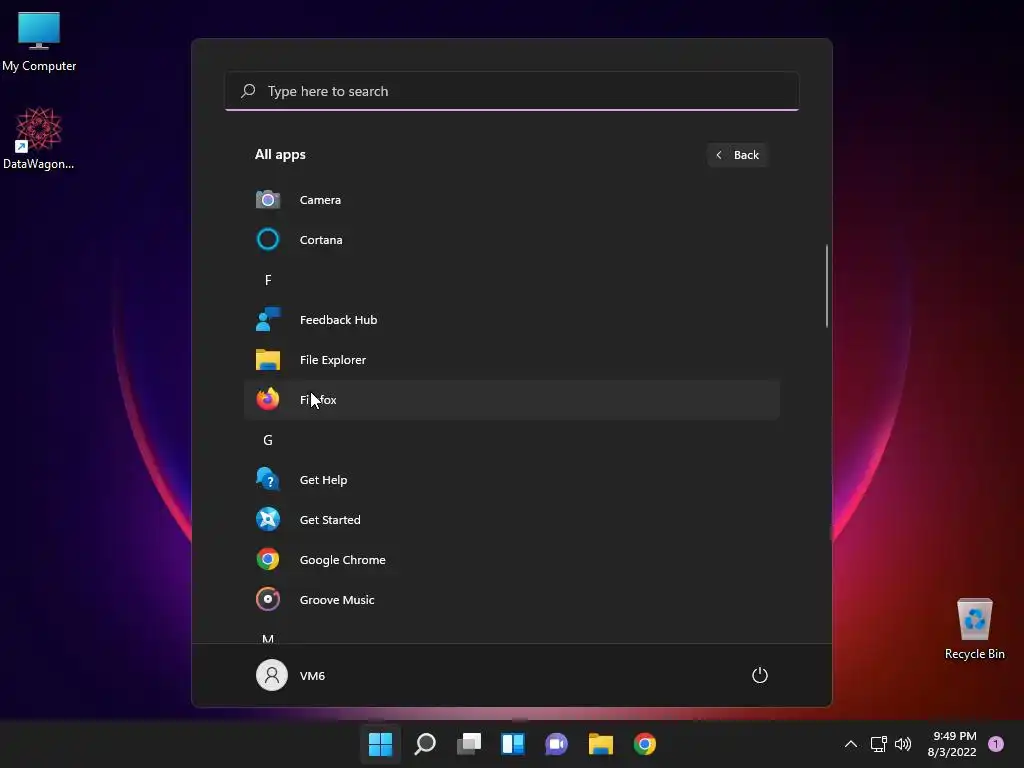Open the Feedback Hub icon
This screenshot has height=768, width=1024.
(x=268, y=319)
